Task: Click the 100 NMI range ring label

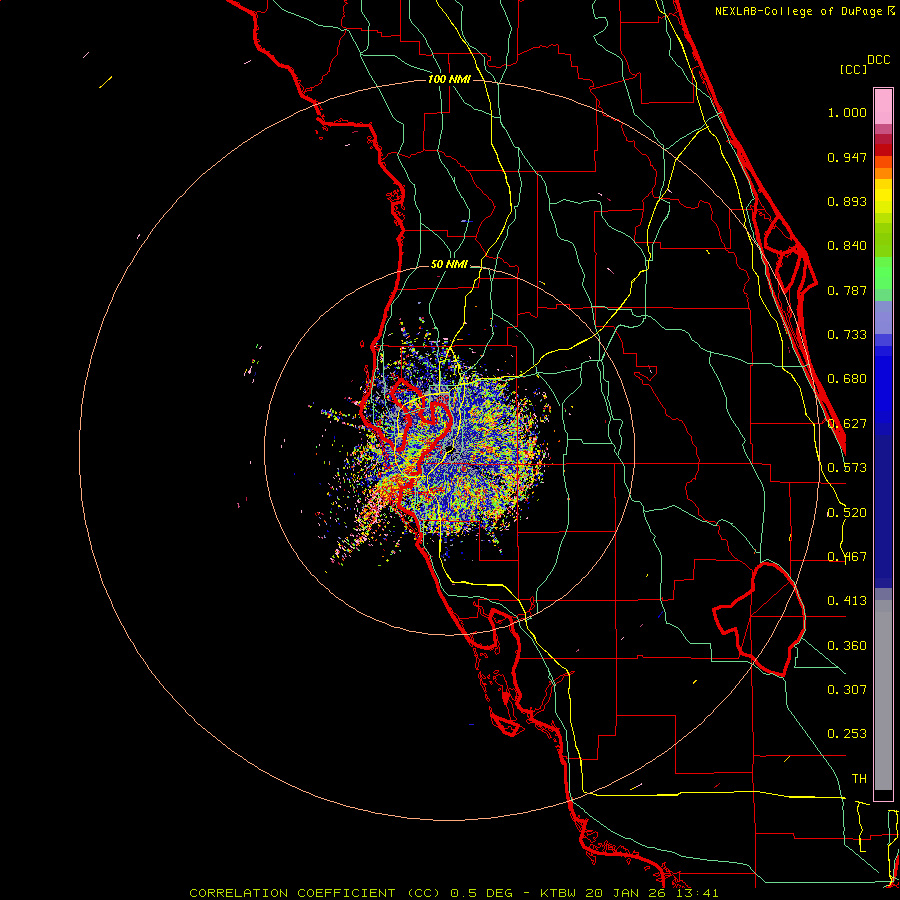Action: [449, 79]
